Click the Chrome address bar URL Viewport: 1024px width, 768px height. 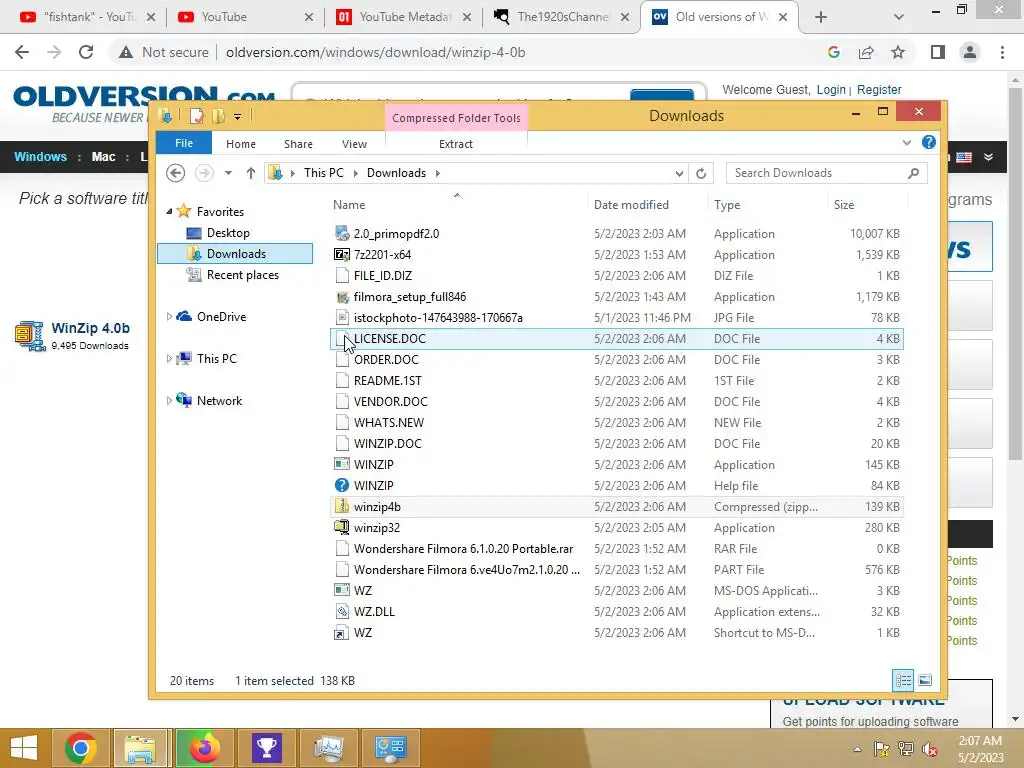[x=376, y=52]
